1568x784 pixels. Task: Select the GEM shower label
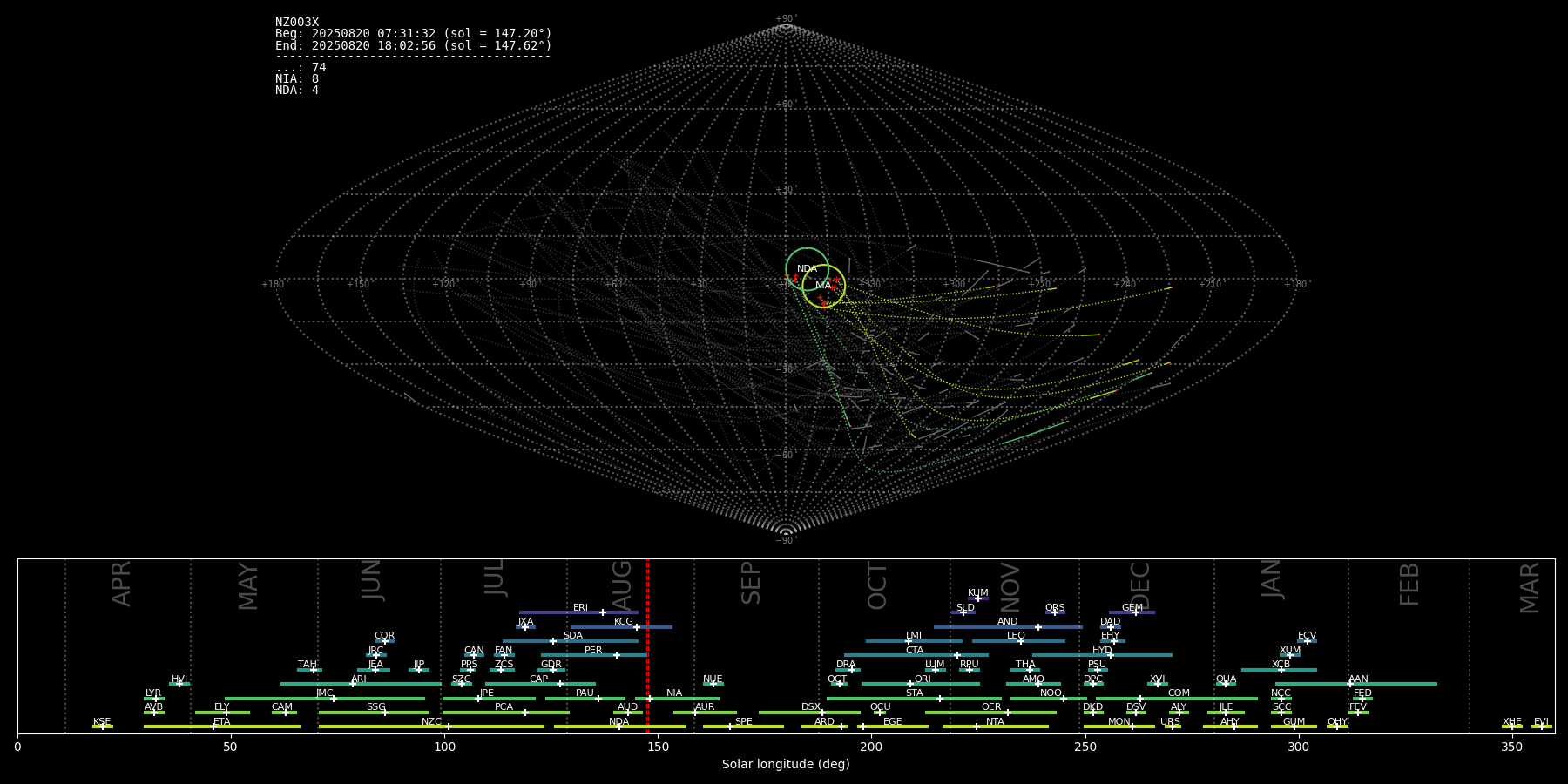click(x=1132, y=608)
